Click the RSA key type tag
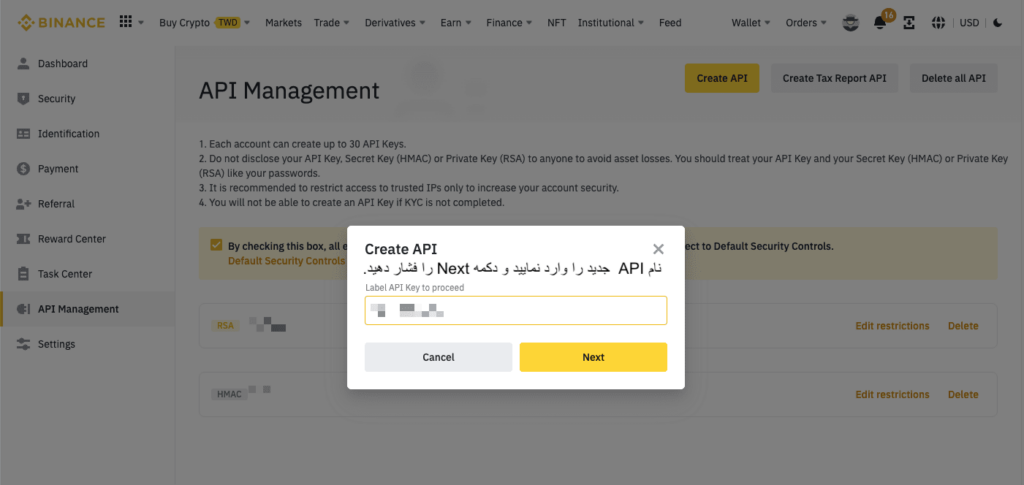The height and width of the screenshot is (485, 1024). (x=225, y=326)
